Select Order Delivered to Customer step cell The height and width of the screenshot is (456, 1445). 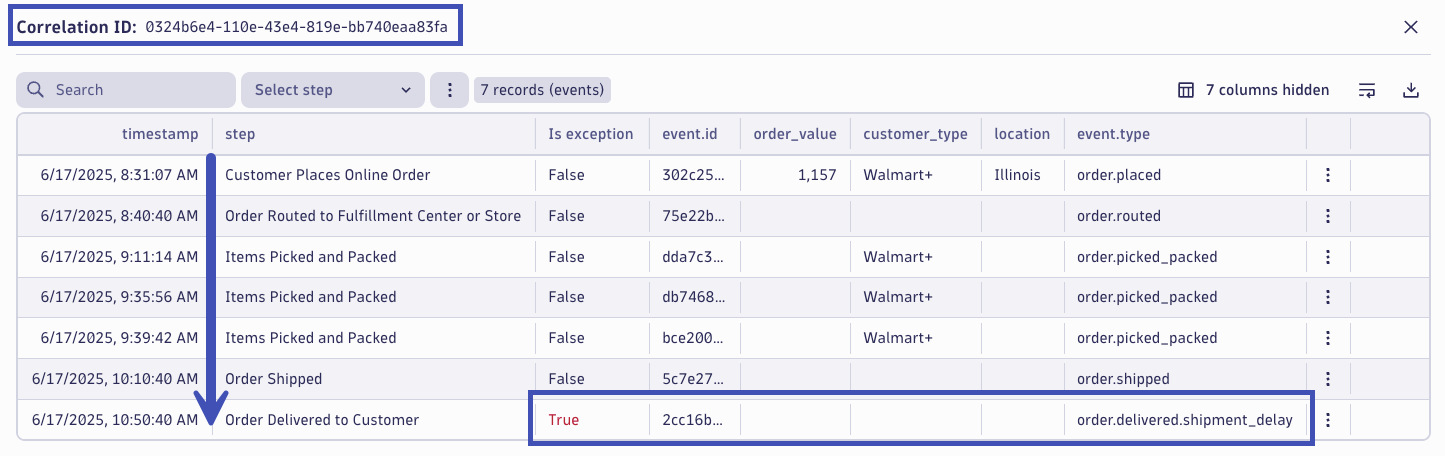click(322, 420)
